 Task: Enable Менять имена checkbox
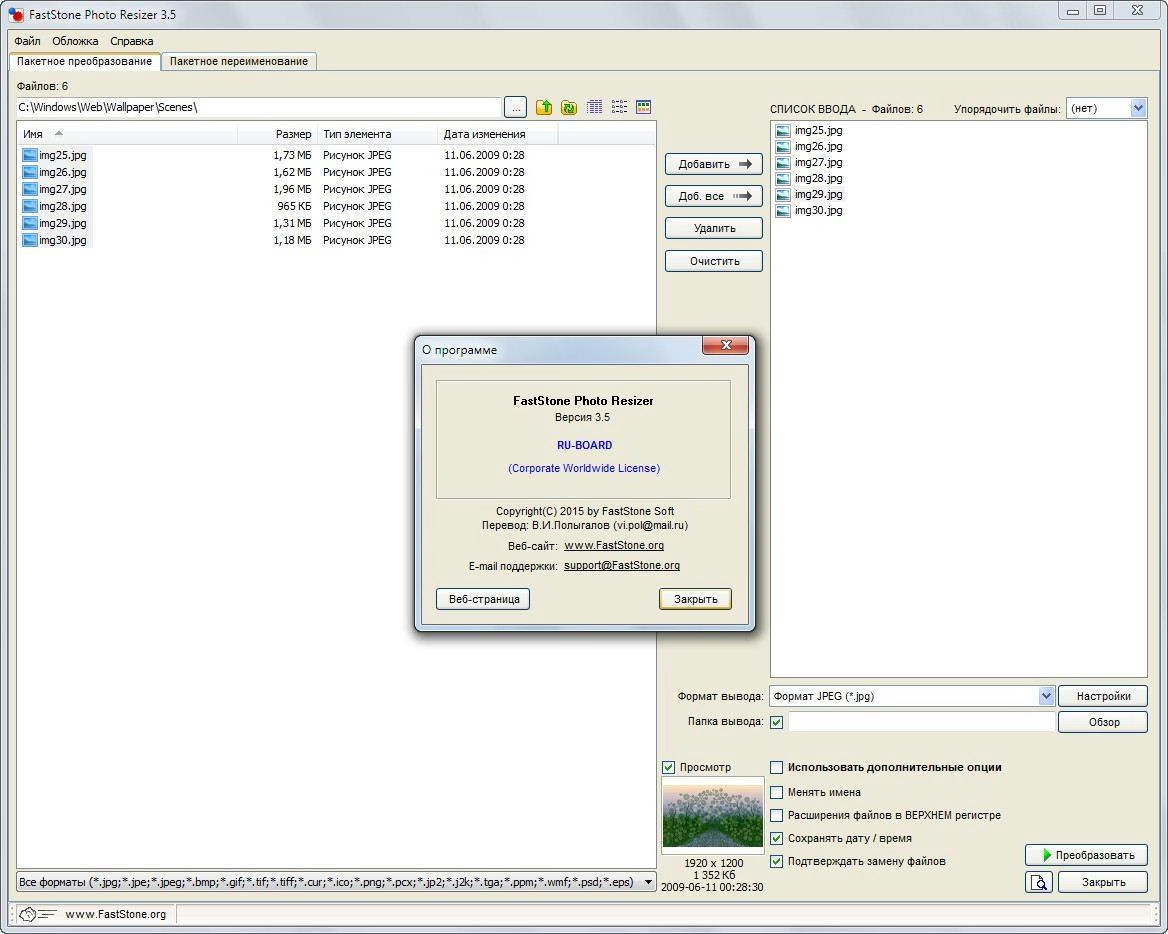click(776, 792)
